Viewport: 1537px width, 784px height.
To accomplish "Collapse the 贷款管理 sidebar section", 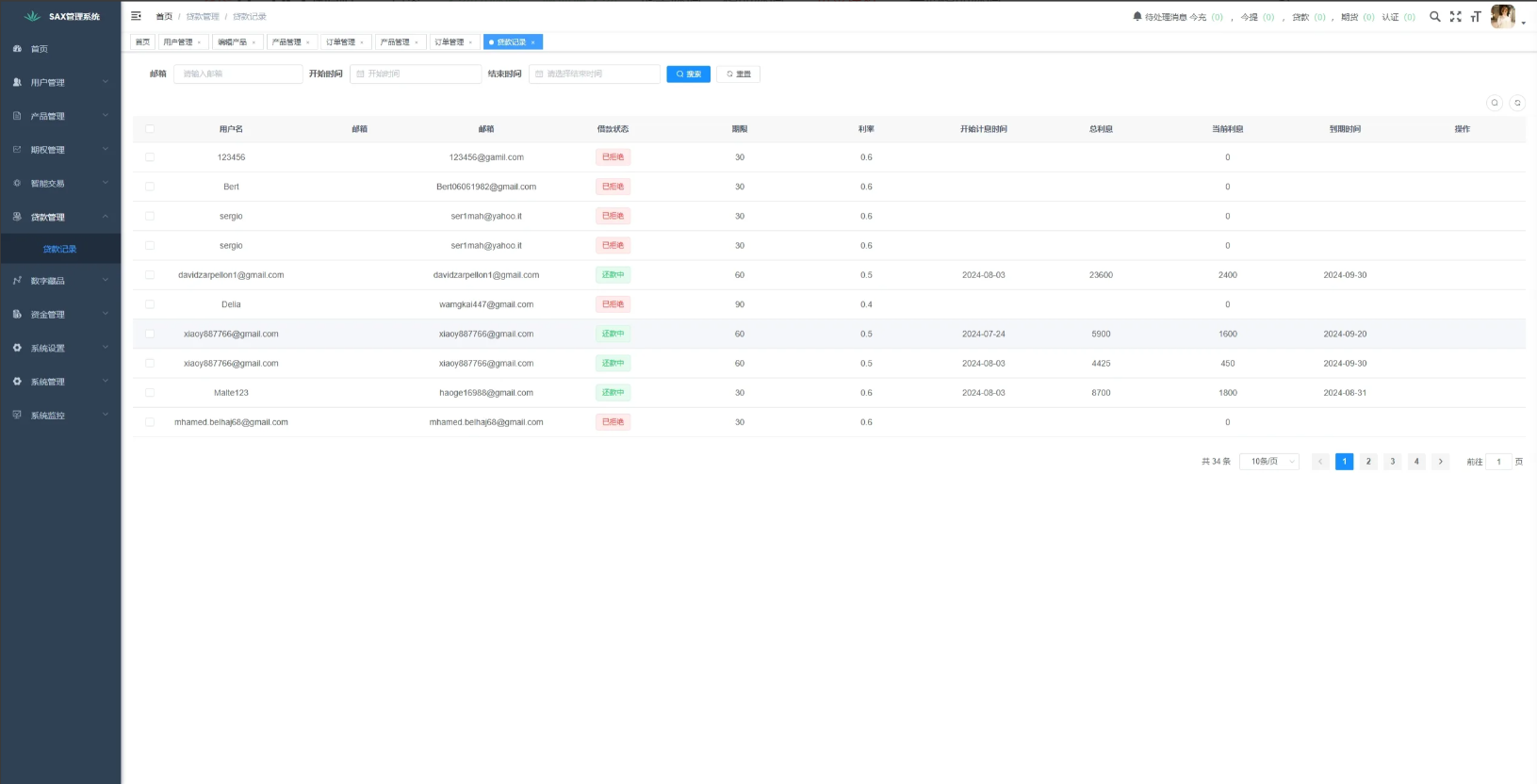I will click(x=60, y=217).
